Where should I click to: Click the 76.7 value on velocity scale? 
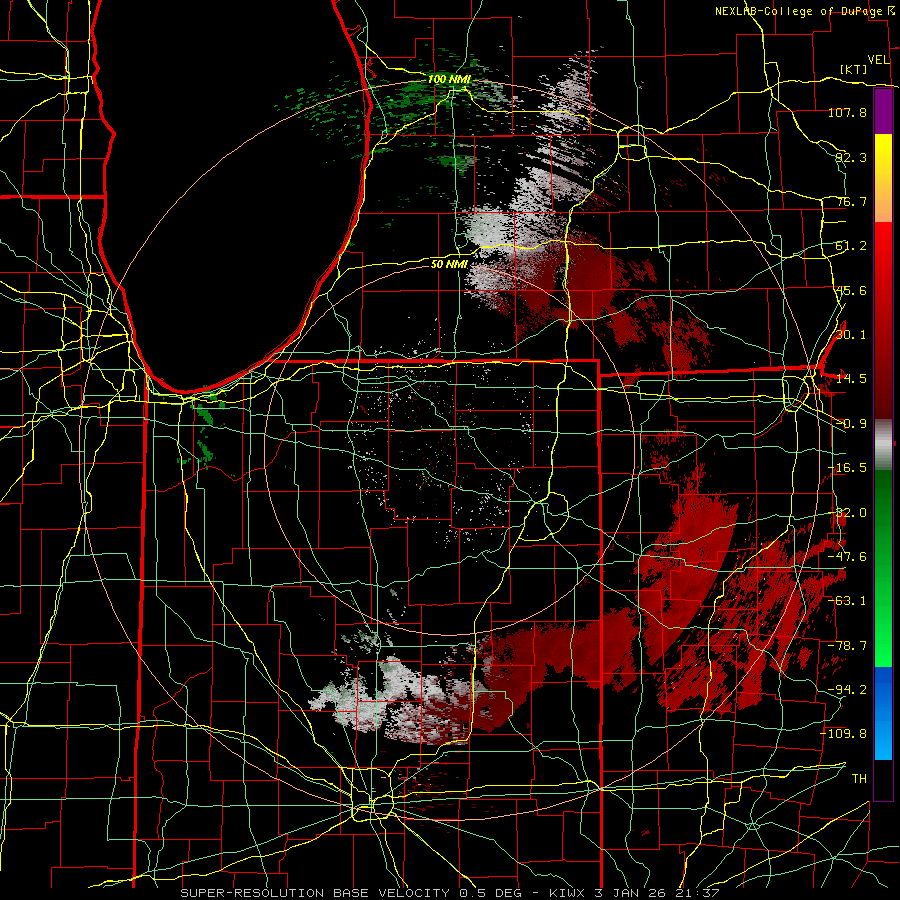(x=851, y=201)
